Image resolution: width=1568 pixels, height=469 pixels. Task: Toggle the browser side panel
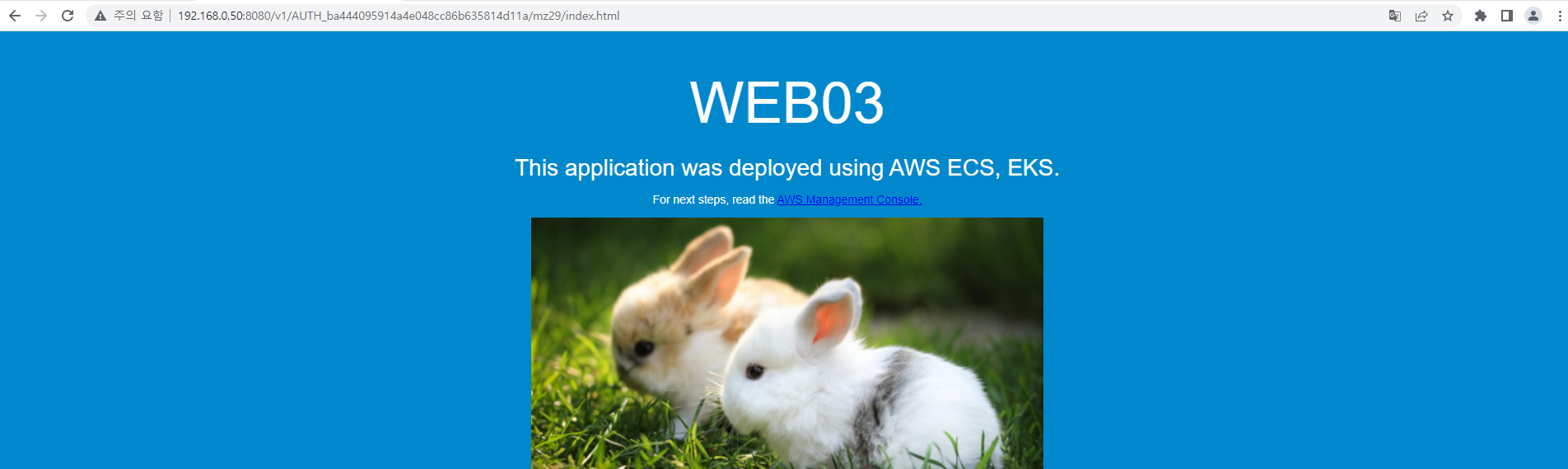coord(1507,16)
